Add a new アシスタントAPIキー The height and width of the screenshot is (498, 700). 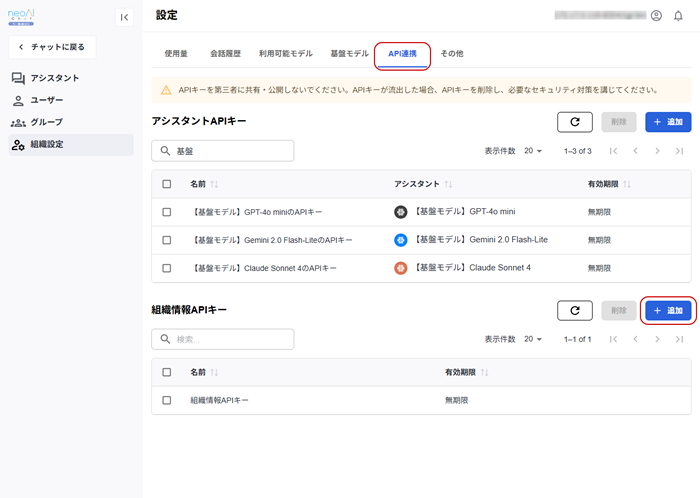point(668,122)
